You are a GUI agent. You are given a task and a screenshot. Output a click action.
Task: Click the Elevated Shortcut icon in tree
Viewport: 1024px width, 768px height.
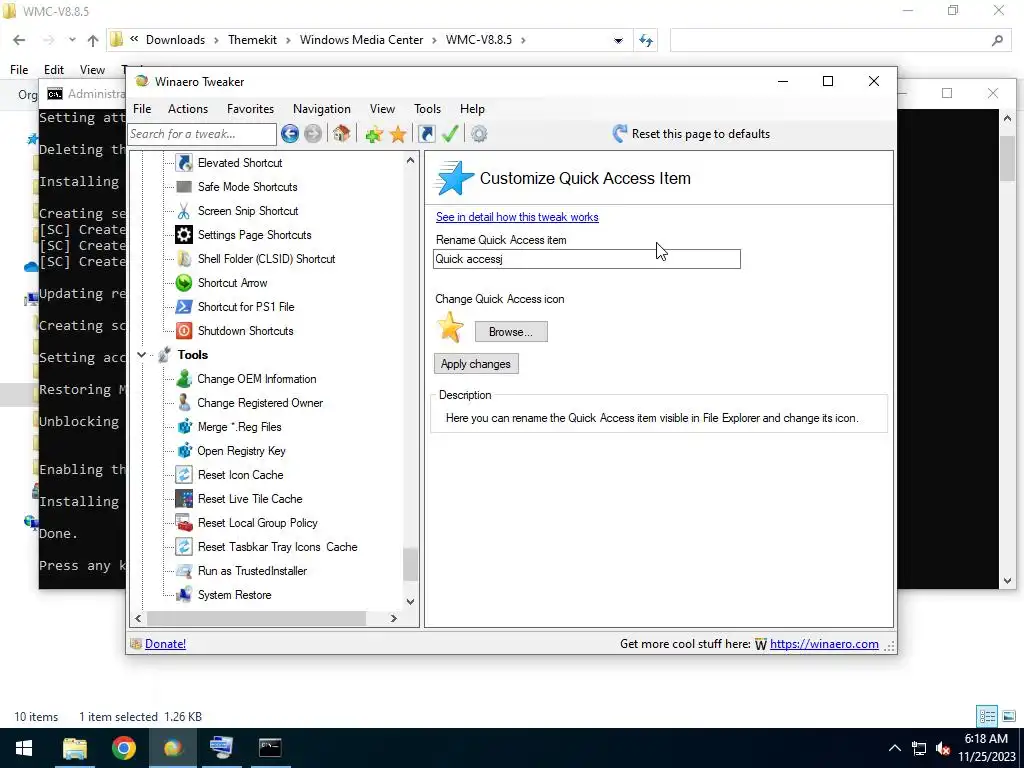[x=184, y=163]
